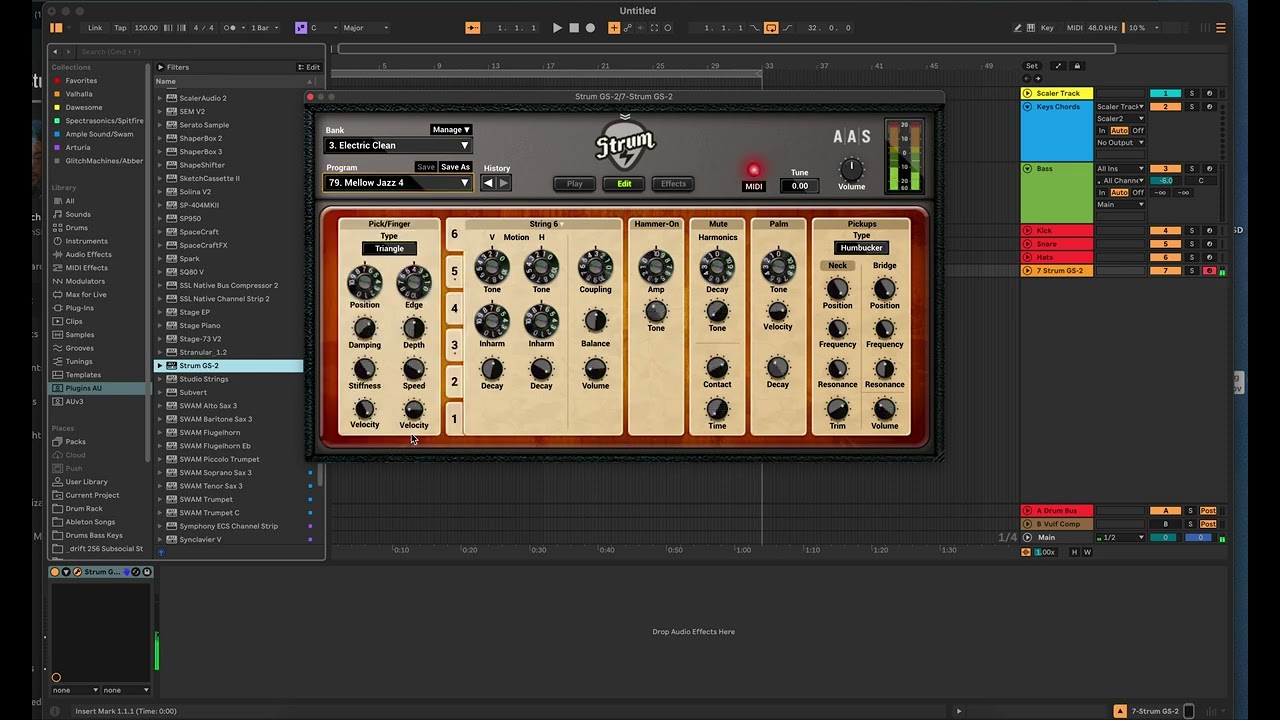
Task: Open the Ableton Songs folder
Action: tap(90, 522)
